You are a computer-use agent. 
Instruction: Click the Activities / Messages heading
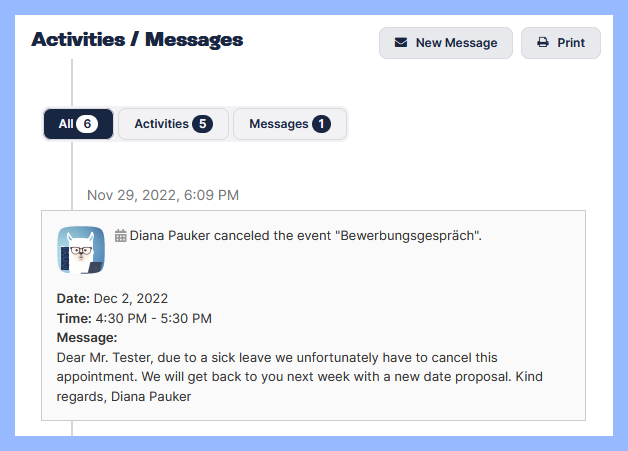(137, 40)
